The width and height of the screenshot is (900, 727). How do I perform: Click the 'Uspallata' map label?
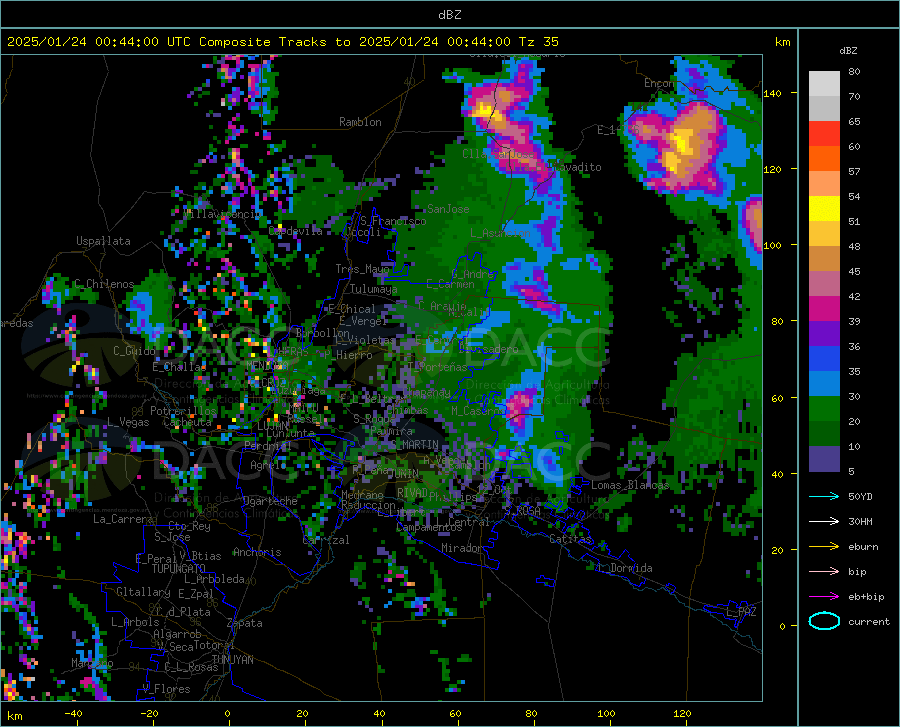103,241
